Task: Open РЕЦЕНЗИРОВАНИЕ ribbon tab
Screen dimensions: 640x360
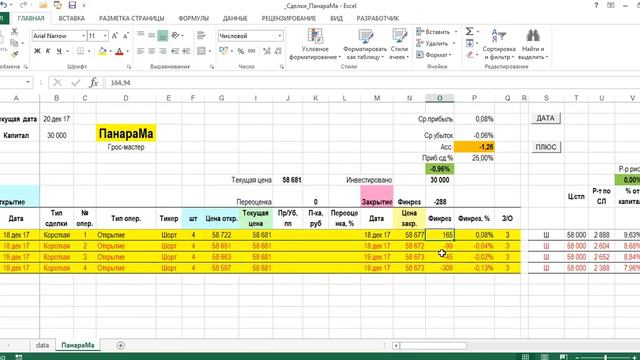Action: coord(289,18)
